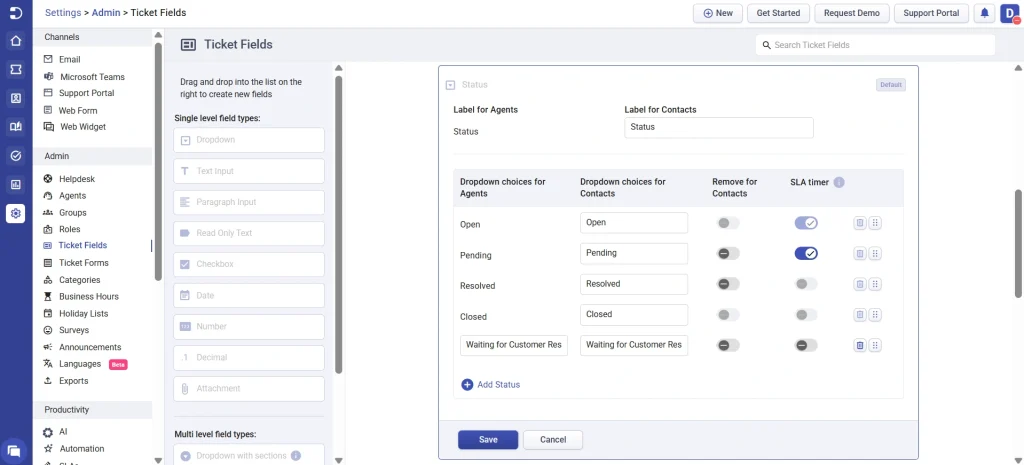Disable SLA timer for Pending status

tap(806, 253)
